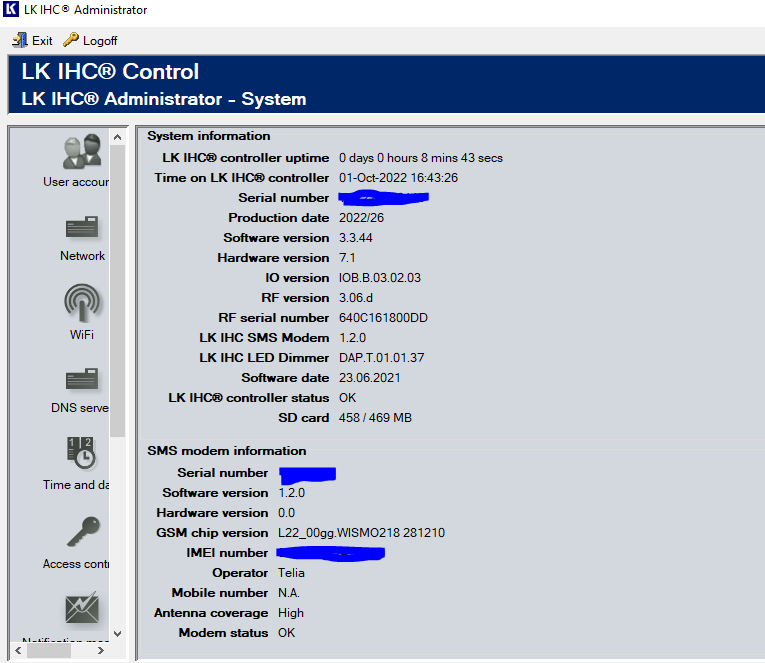Open the Time and date clock icon
The width and height of the screenshot is (765, 663).
click(82, 453)
